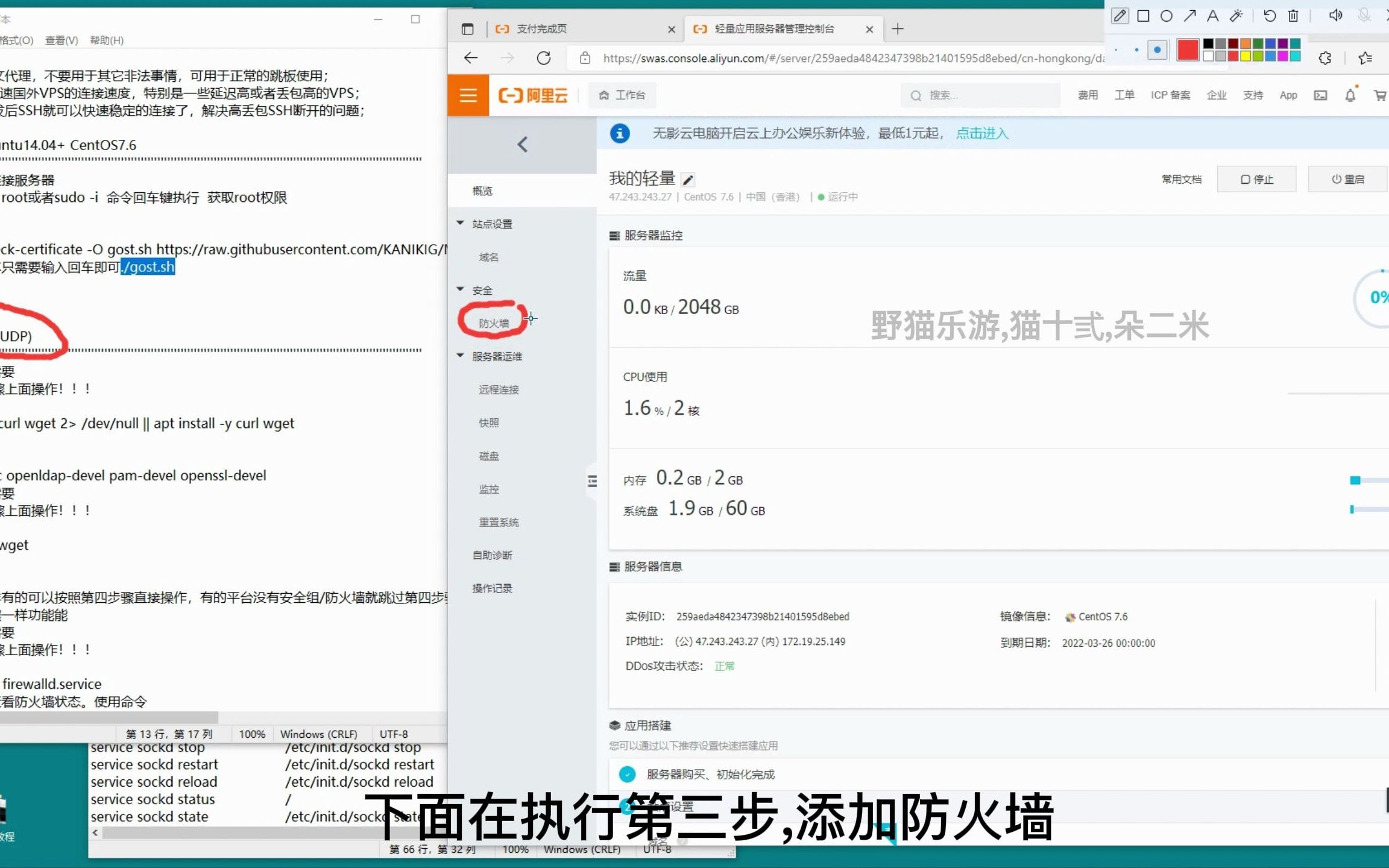Toggle the sidebar collapse handle
Screen dimensions: 1389x868
click(x=592, y=480)
